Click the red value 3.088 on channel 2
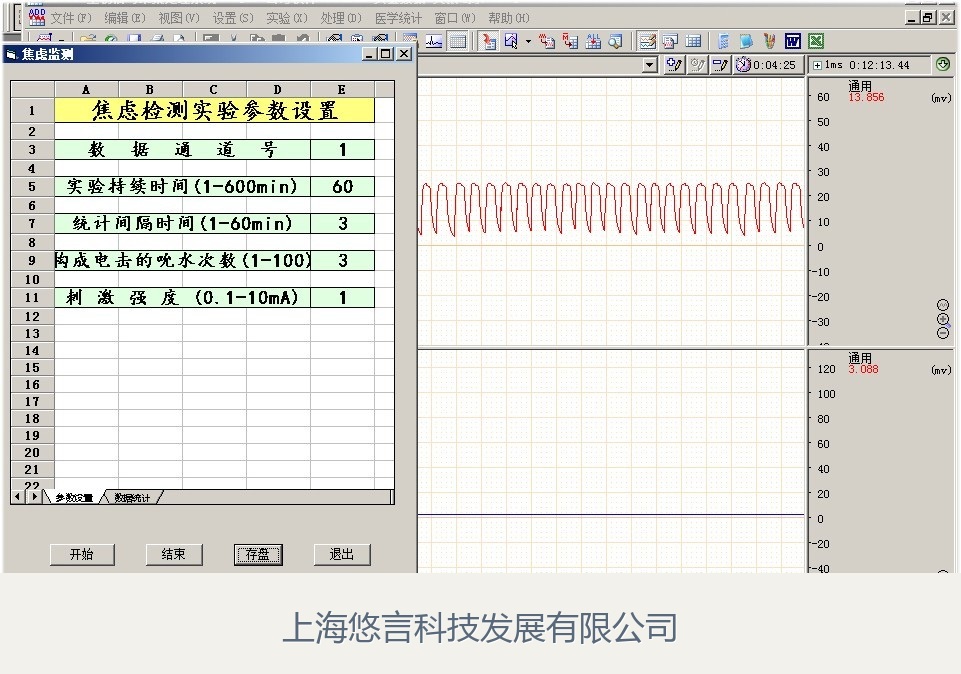The width and height of the screenshot is (961, 674). (863, 369)
